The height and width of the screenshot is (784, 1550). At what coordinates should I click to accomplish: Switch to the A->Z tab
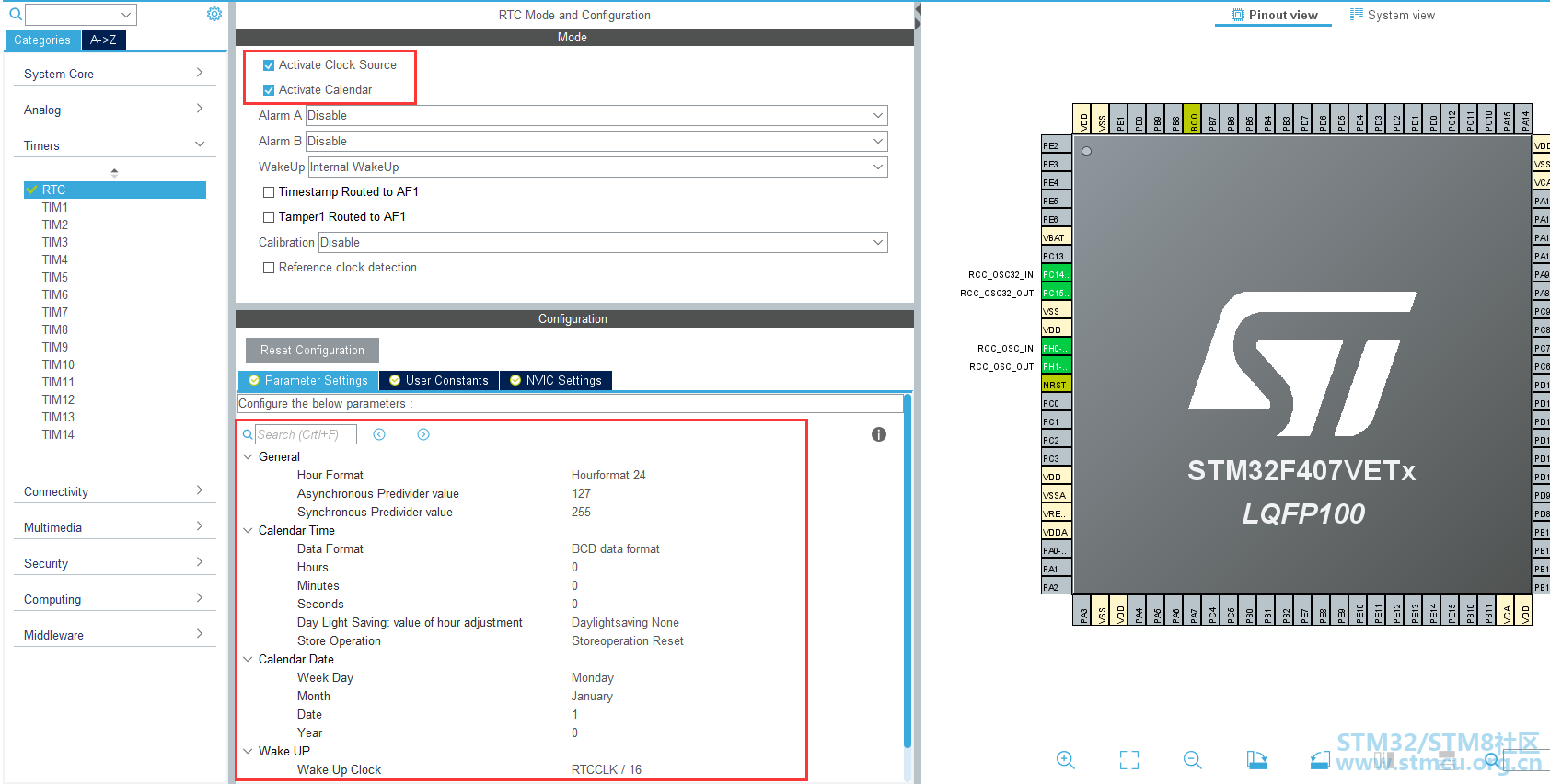click(x=103, y=40)
